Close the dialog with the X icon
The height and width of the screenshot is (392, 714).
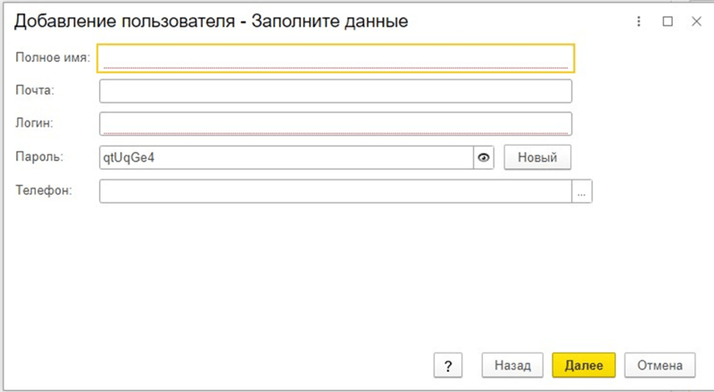tap(696, 21)
